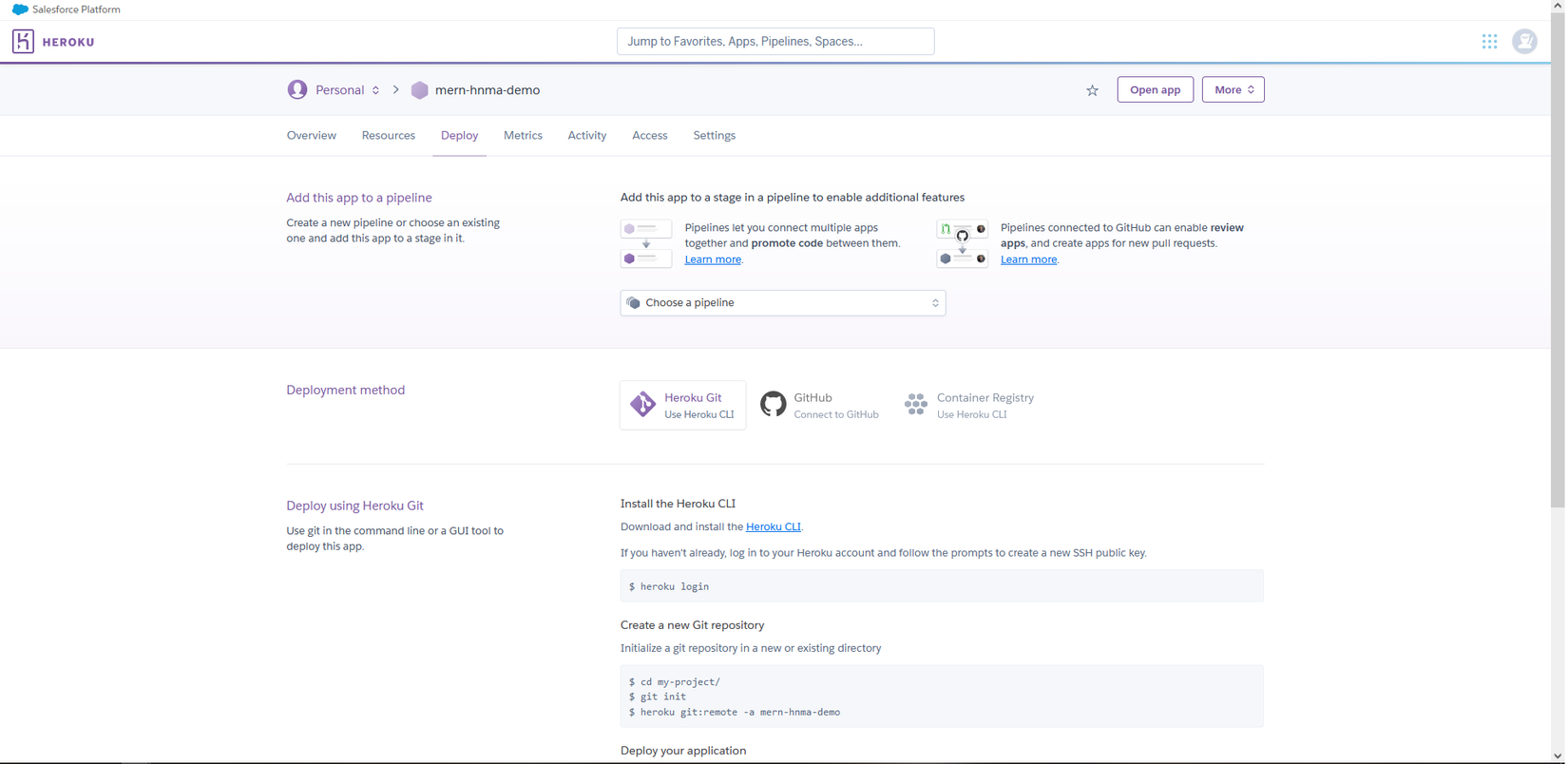Open Learn more about promoting code
Image resolution: width=1568 pixels, height=764 pixels.
pyautogui.click(x=713, y=259)
